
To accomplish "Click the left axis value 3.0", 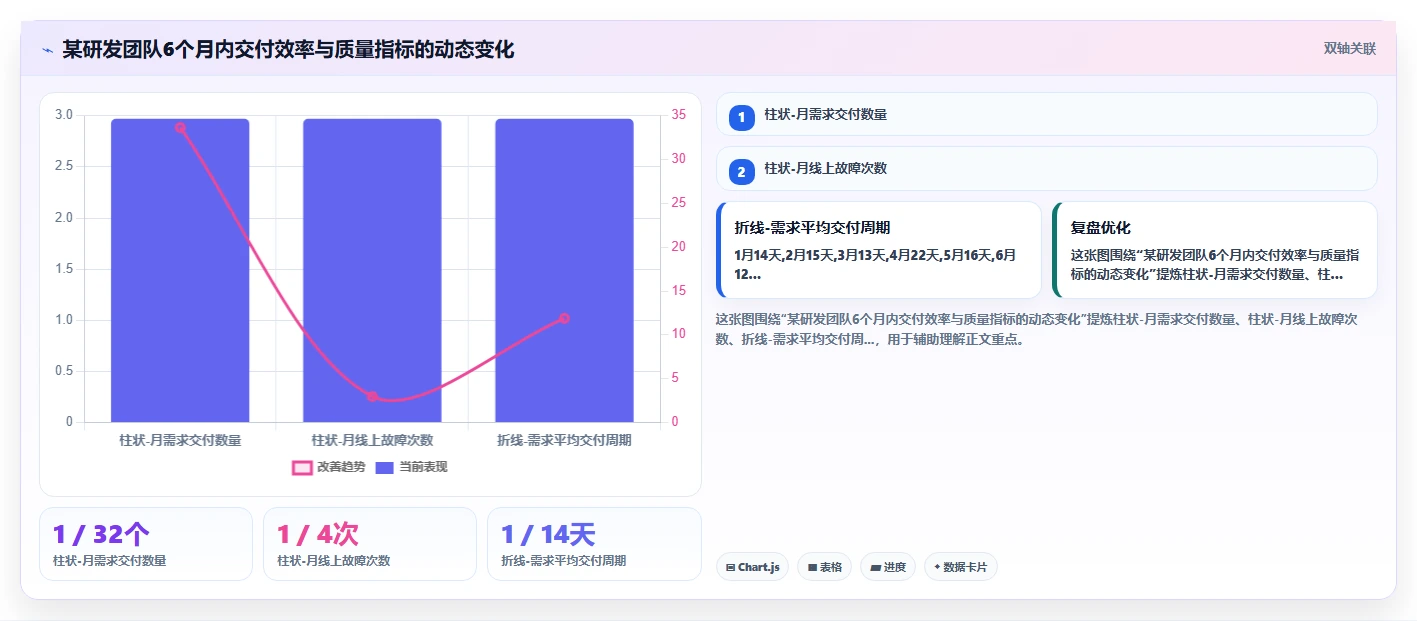I will pos(64,115).
